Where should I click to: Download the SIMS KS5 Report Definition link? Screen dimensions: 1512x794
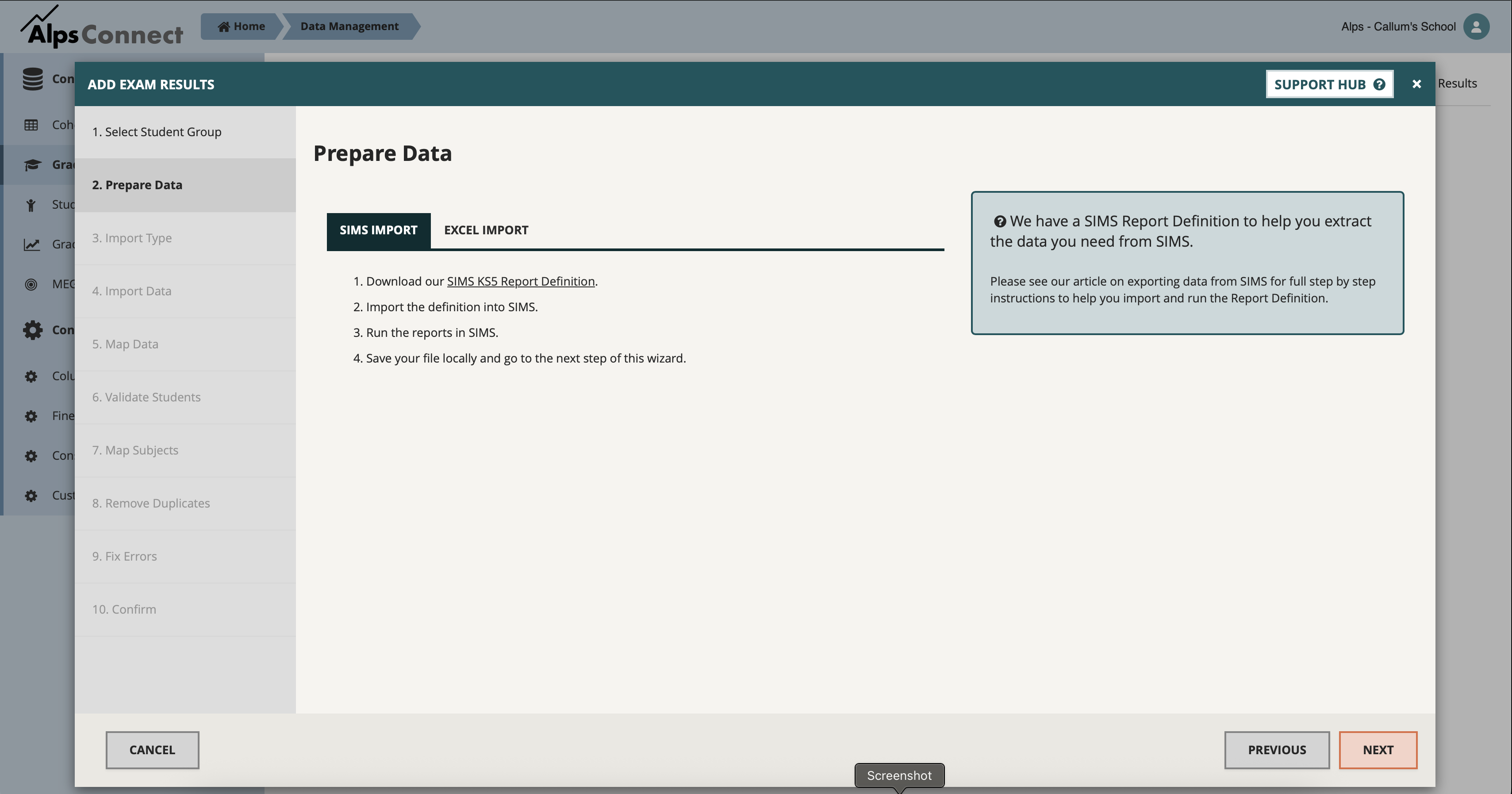[x=521, y=282]
